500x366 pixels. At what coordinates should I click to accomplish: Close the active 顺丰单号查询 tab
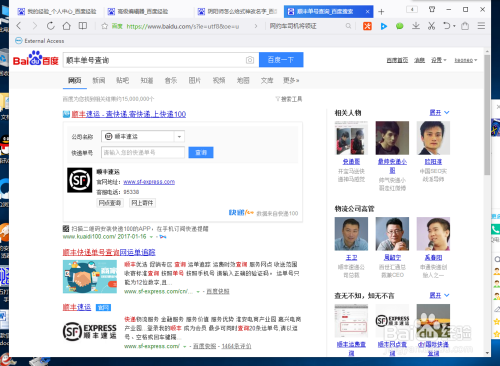pyautogui.click(x=367, y=12)
